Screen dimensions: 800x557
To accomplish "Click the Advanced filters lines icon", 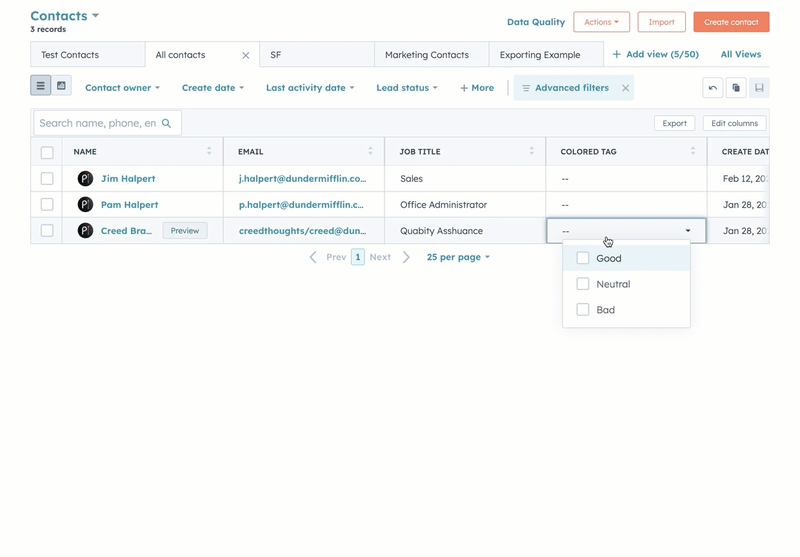I will click(x=526, y=88).
